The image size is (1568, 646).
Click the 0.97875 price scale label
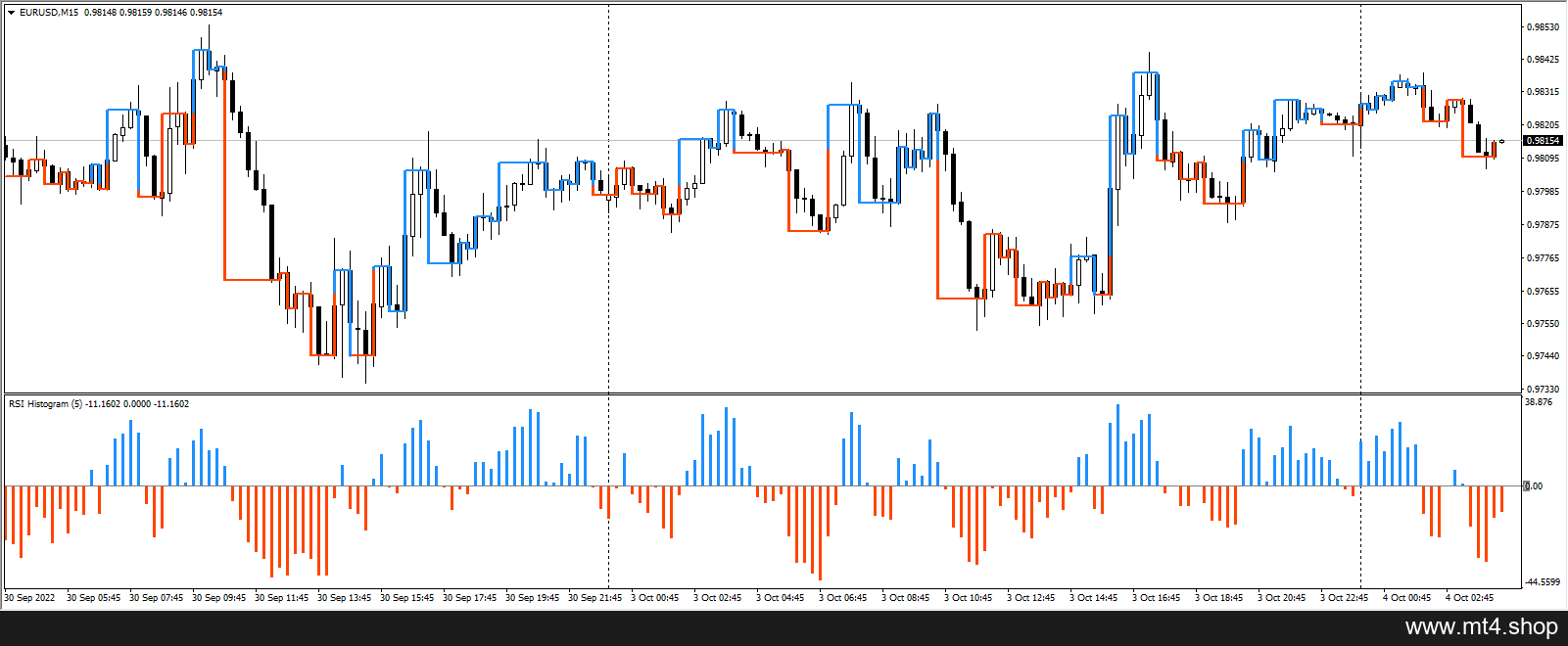(1544, 225)
